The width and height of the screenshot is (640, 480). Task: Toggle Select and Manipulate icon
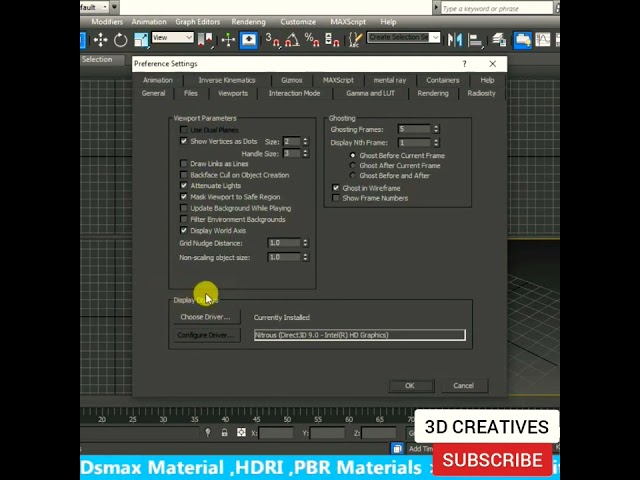click(x=228, y=40)
